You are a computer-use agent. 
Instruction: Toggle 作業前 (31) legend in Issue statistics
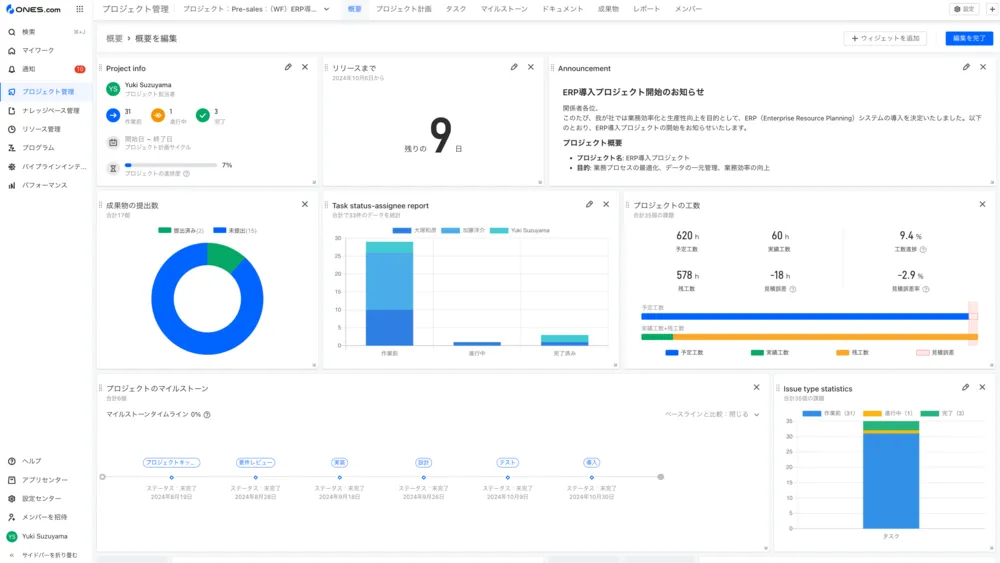828,413
